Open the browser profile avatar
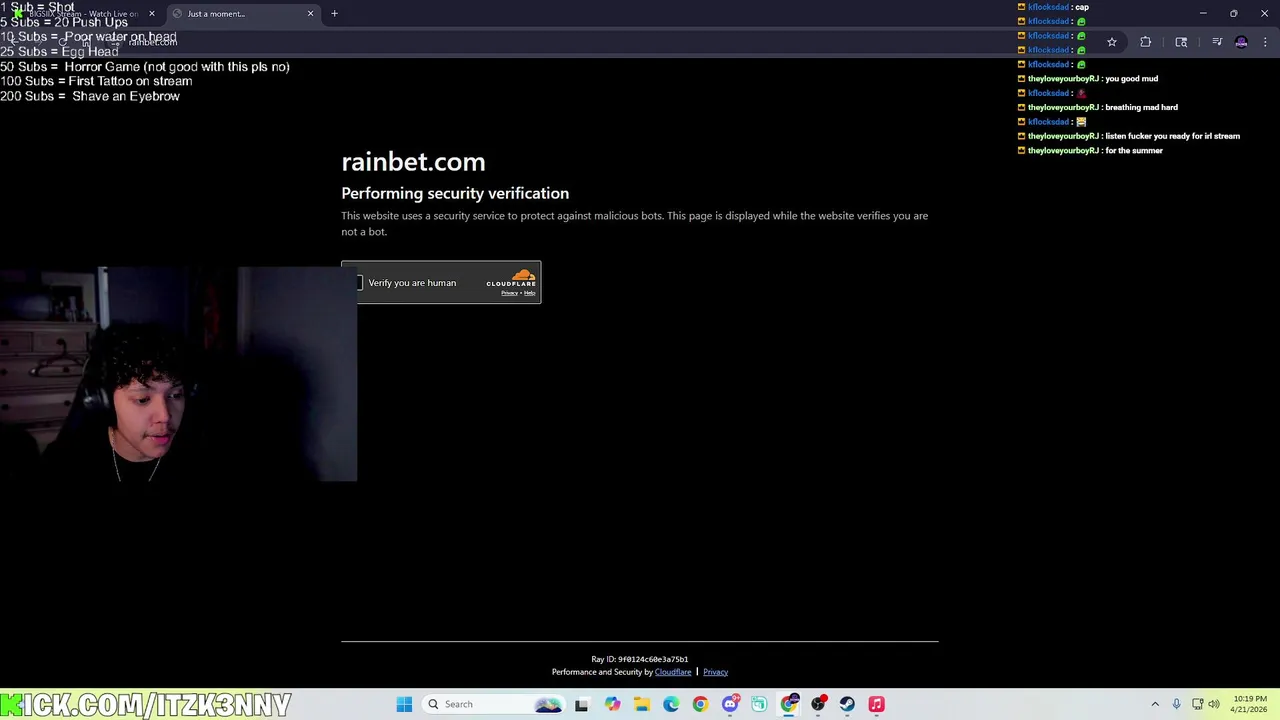1280x720 pixels. pyautogui.click(x=1241, y=42)
